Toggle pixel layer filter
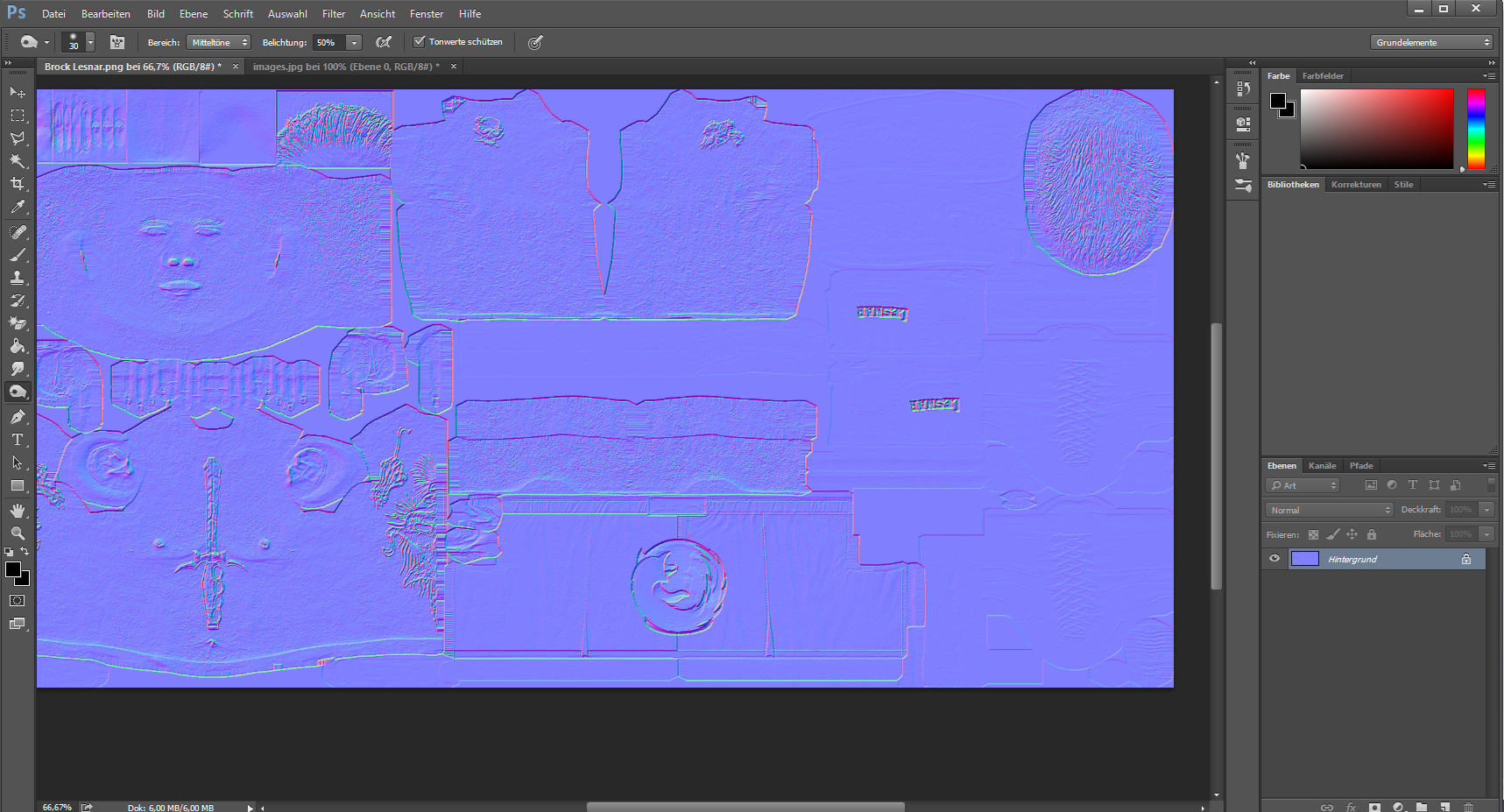Viewport: 1504px width, 812px height. click(1371, 485)
